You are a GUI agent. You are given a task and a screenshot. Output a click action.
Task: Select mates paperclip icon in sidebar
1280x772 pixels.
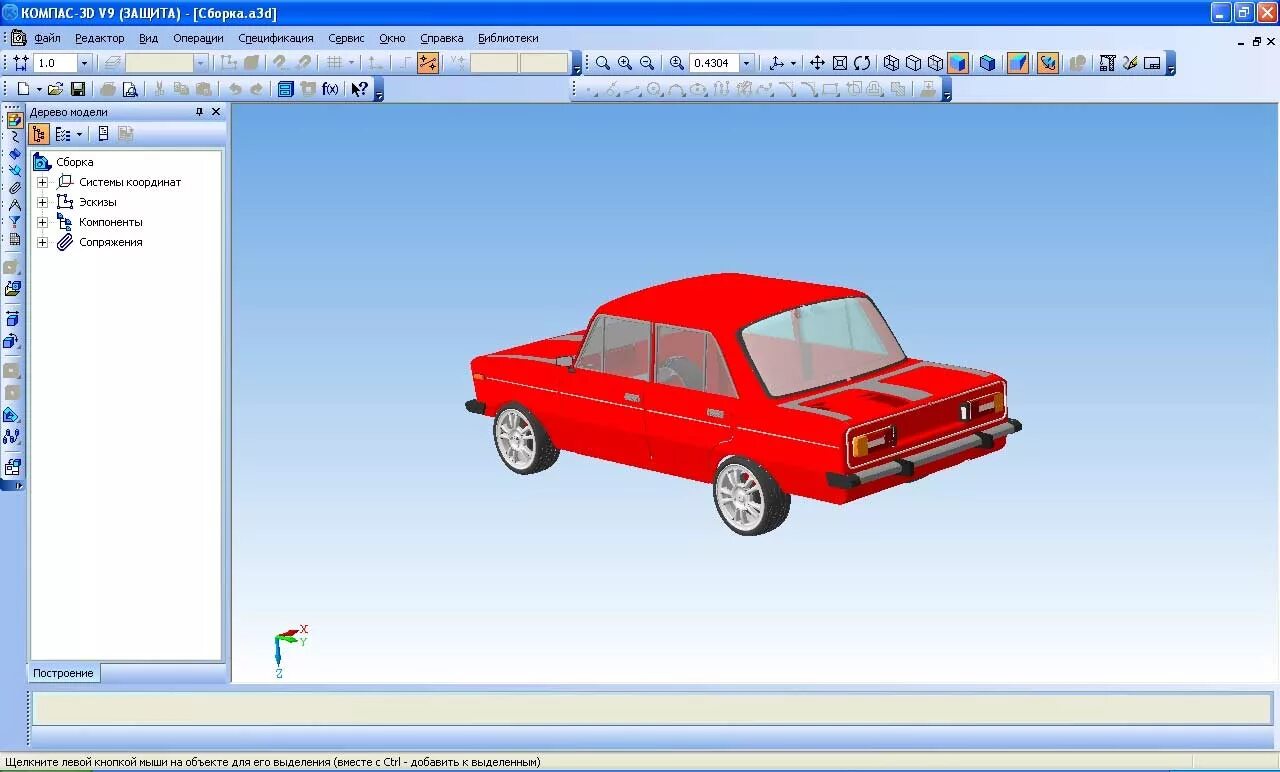(14, 188)
